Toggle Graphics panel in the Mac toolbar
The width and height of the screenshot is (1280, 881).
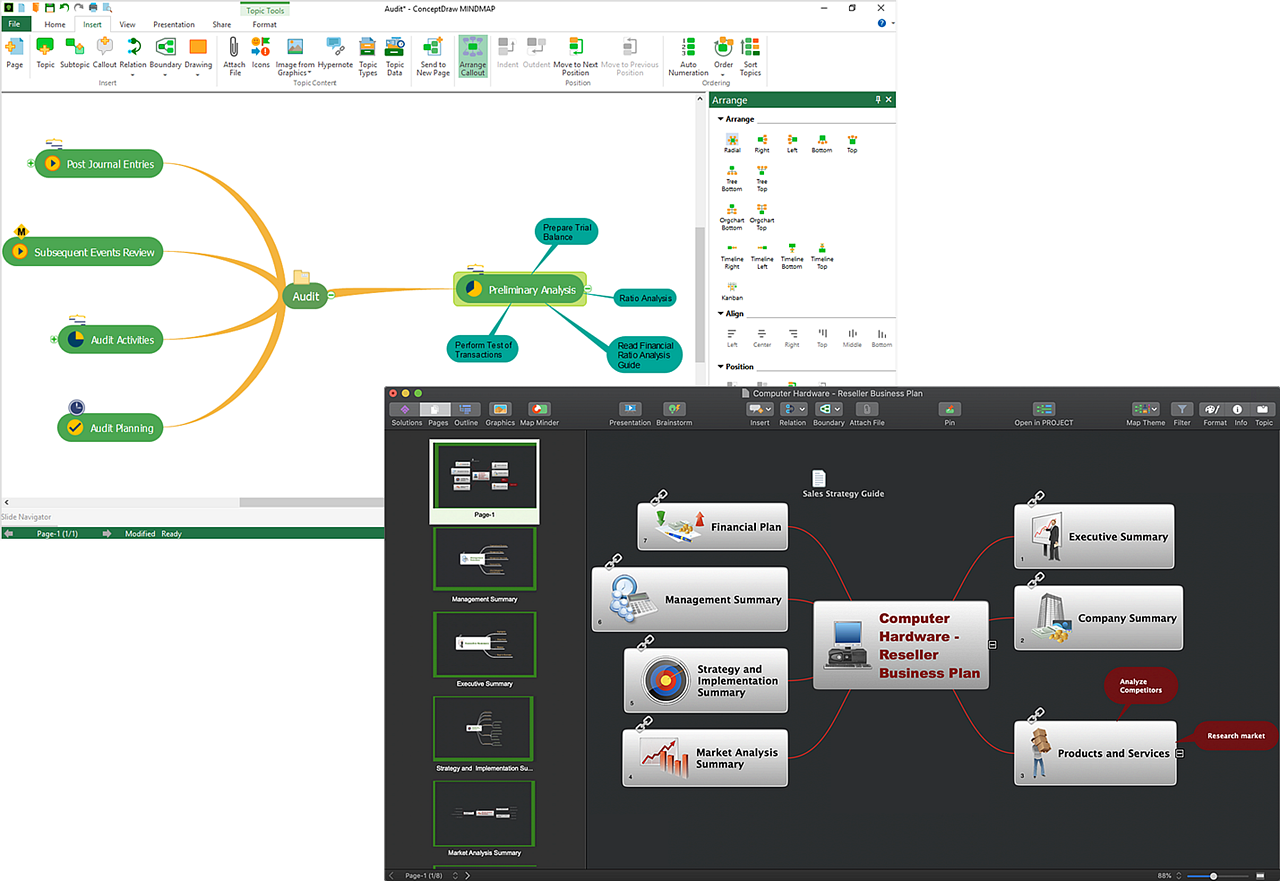pos(500,414)
